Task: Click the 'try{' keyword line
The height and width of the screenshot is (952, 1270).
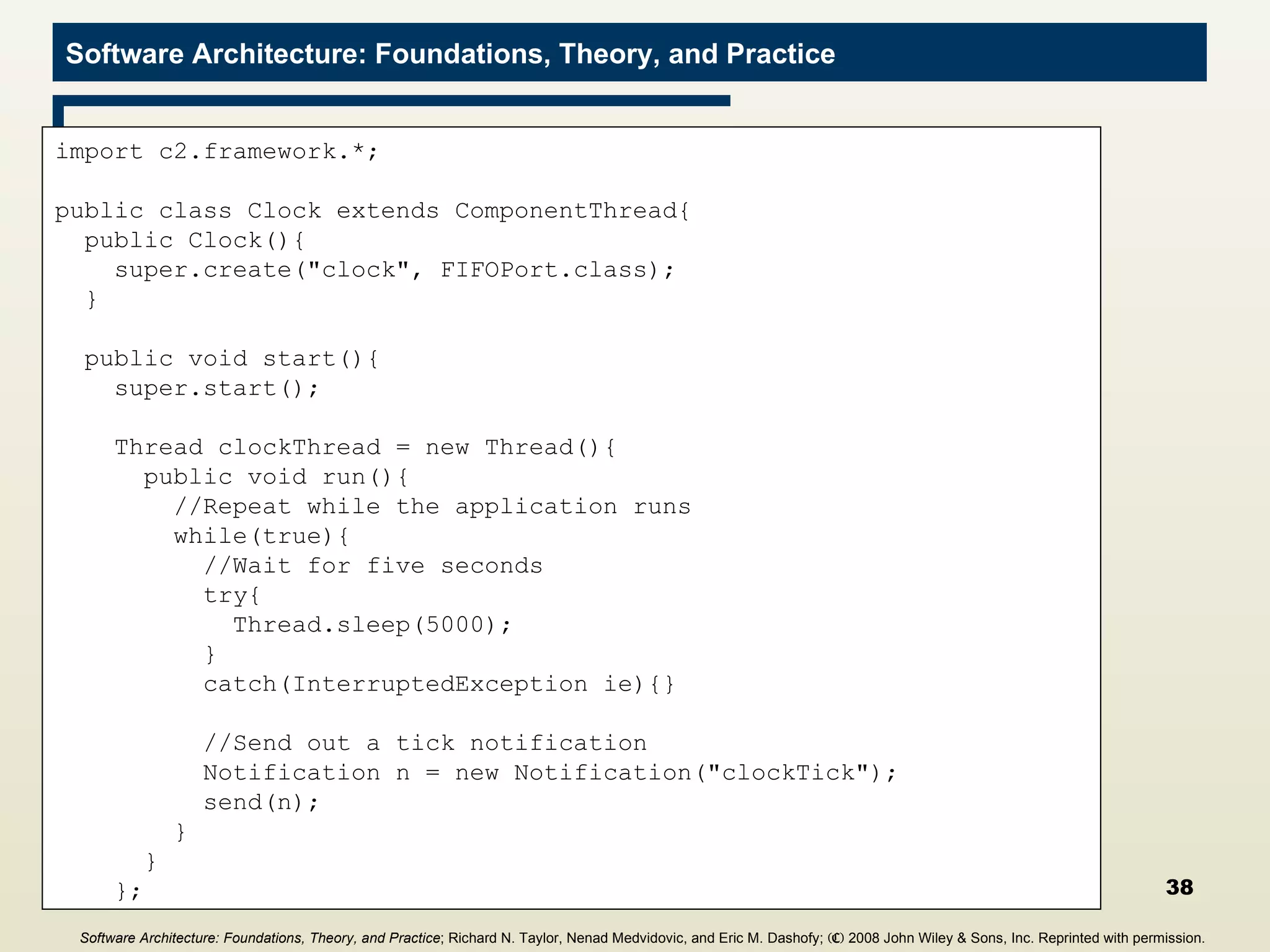Action: pyautogui.click(x=231, y=596)
